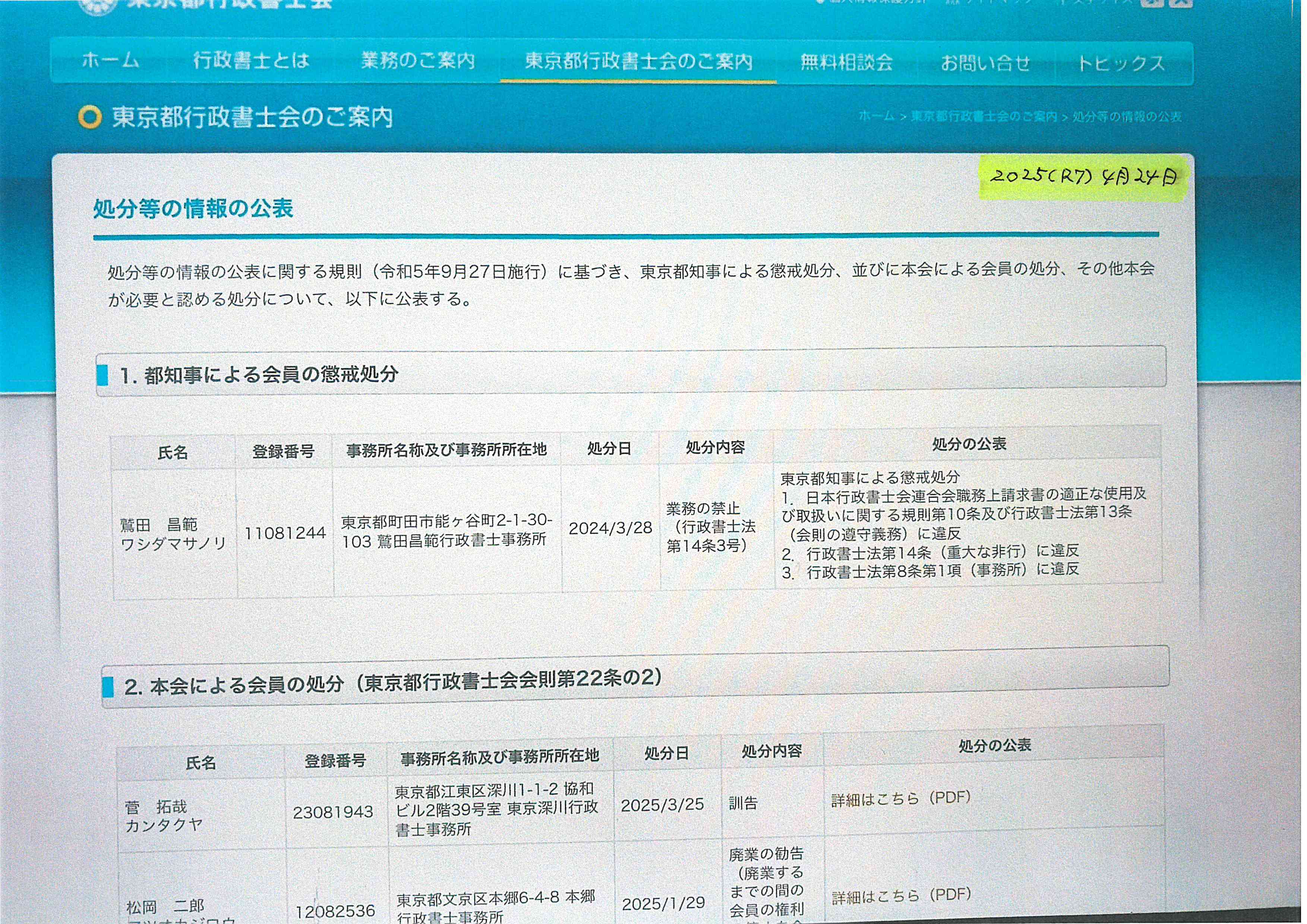The image size is (1307, 924).
Task: Open the お問い合せ navigation tab
Action: tap(985, 63)
